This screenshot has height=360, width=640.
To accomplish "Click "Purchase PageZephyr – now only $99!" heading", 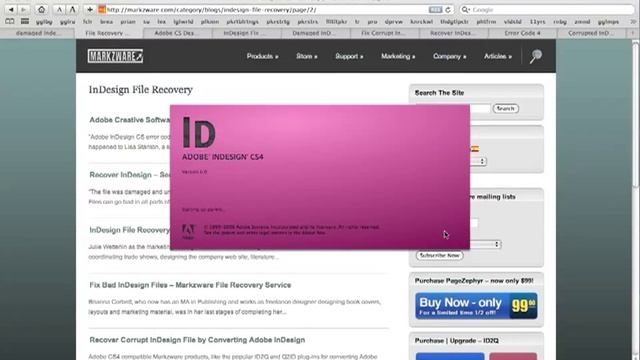I will point(474,281).
